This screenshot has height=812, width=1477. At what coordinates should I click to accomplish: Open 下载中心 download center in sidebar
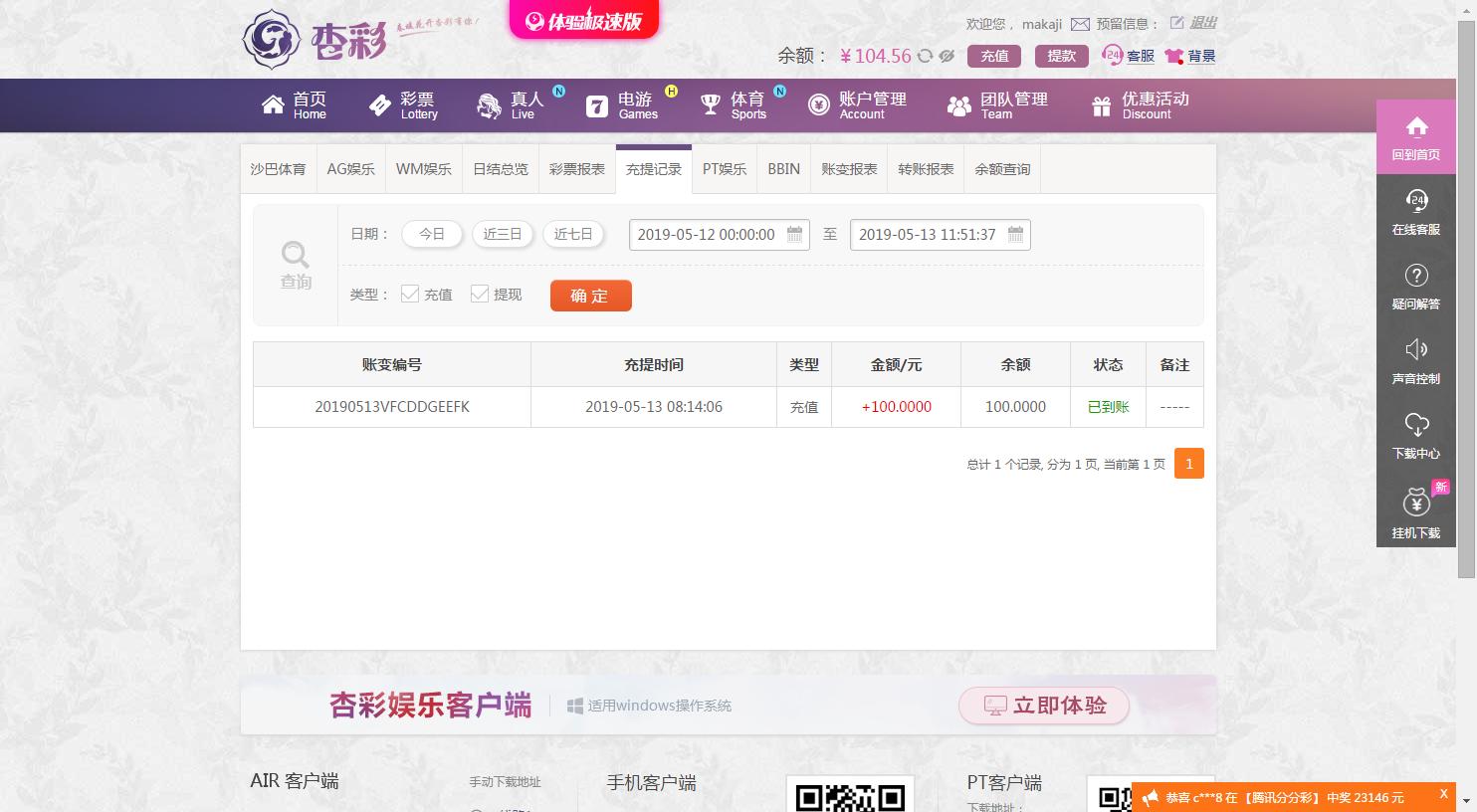[x=1415, y=436]
